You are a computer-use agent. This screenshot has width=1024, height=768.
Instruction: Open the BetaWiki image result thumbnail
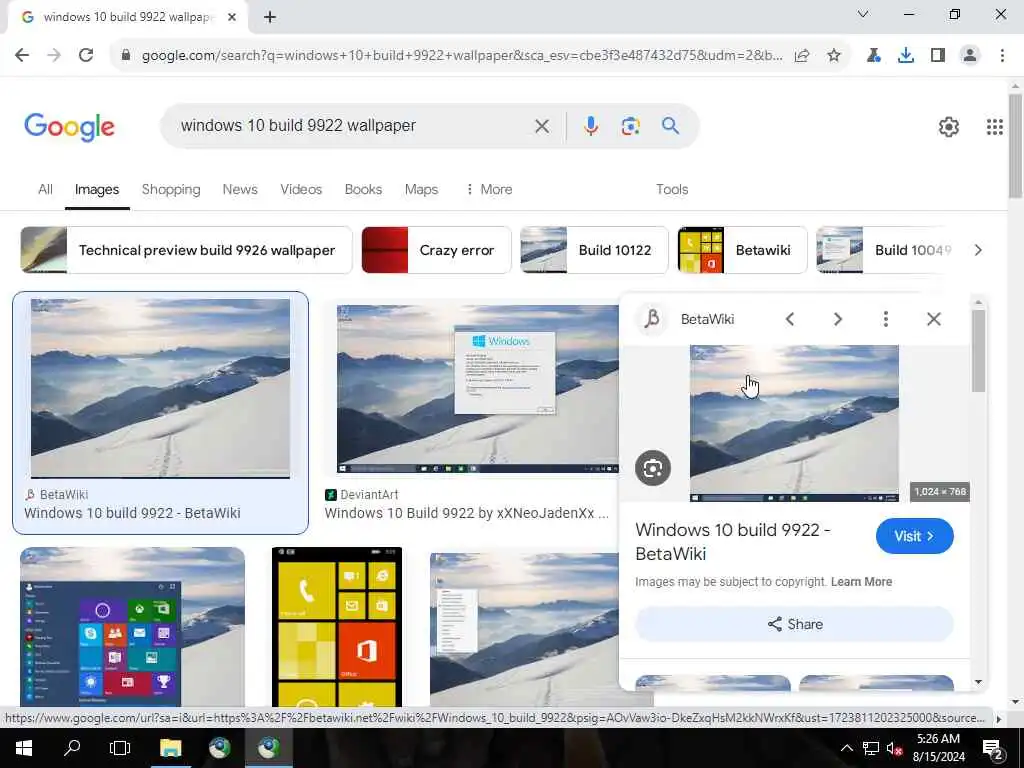click(x=161, y=389)
